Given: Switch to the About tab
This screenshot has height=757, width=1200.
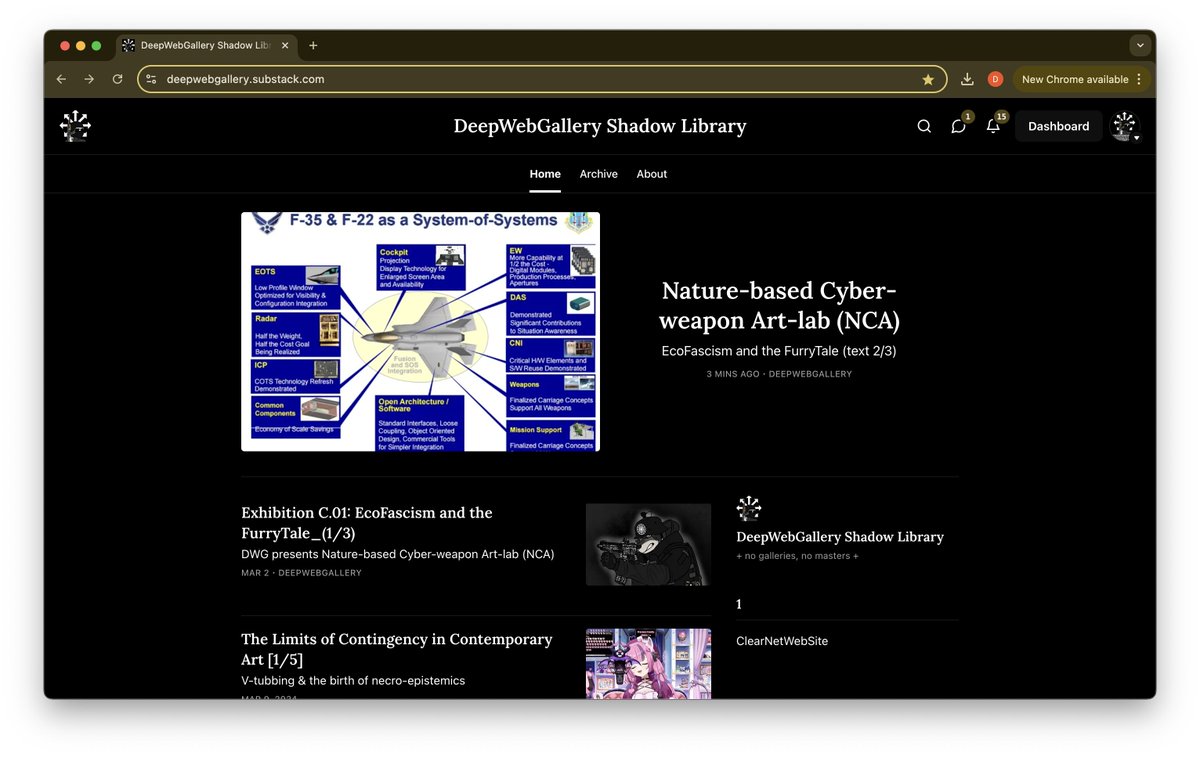Looking at the screenshot, I should click(652, 174).
